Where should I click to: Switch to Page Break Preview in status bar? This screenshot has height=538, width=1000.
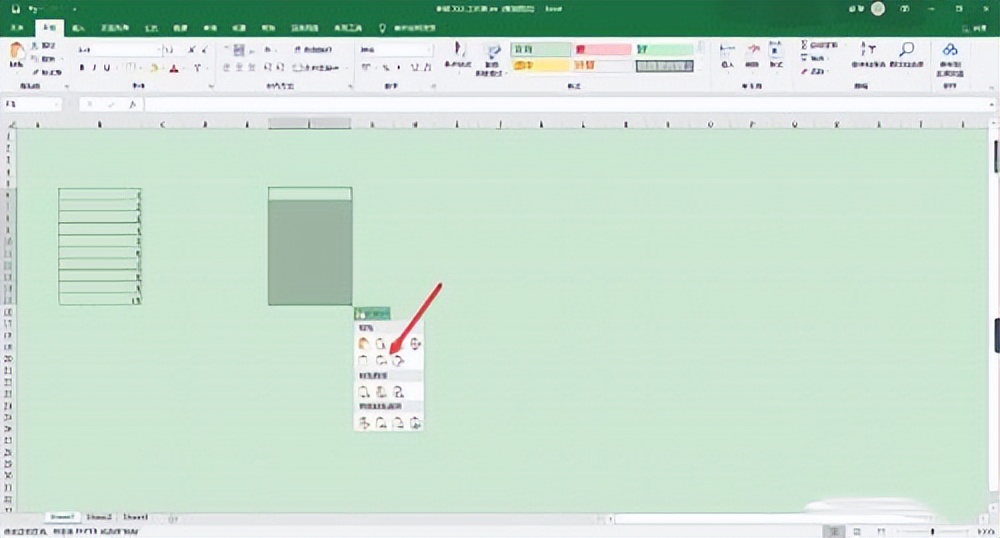[x=881, y=531]
